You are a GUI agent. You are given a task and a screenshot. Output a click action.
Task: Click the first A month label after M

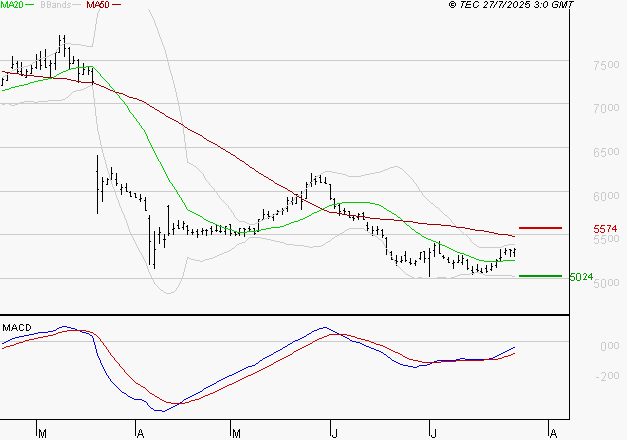[140, 434]
